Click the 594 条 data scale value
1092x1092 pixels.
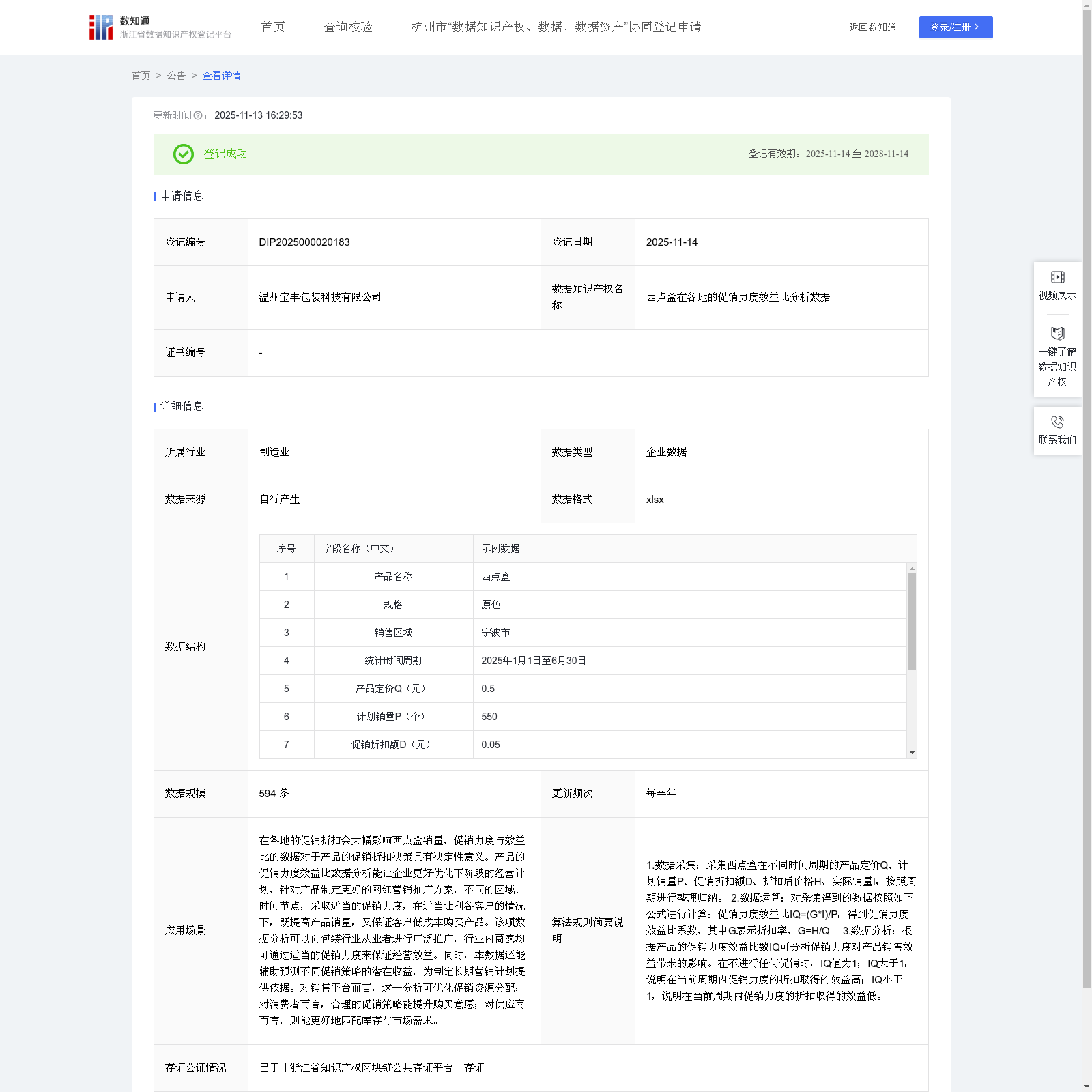click(x=274, y=794)
